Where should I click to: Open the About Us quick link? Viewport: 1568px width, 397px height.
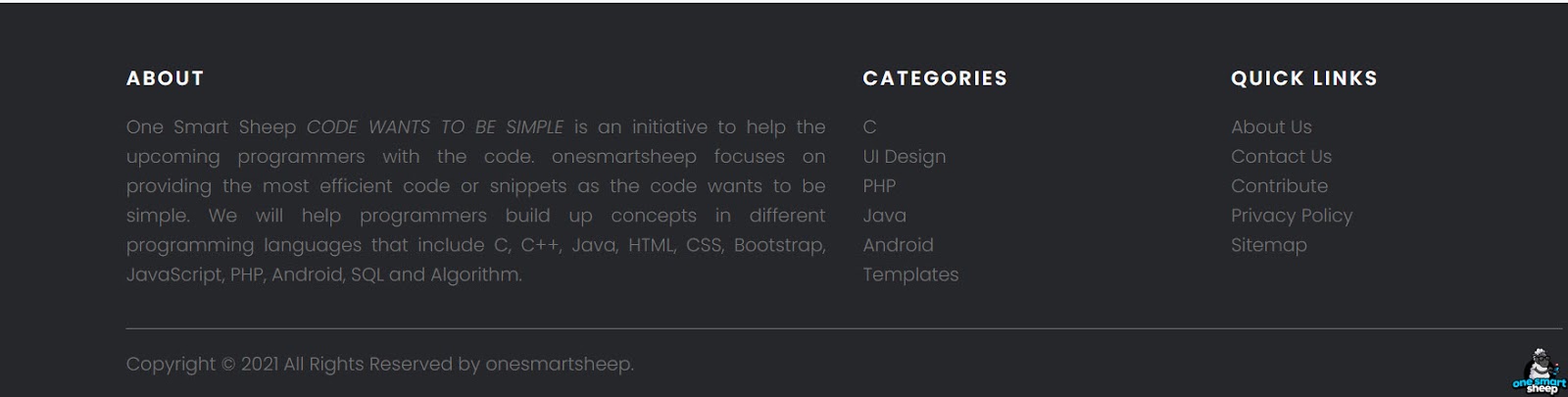pos(1271,126)
